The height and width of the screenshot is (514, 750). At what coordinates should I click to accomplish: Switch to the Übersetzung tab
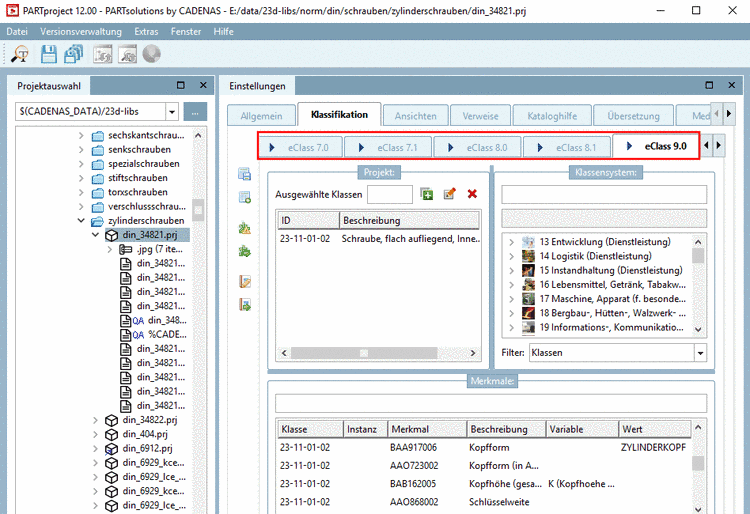(633, 116)
